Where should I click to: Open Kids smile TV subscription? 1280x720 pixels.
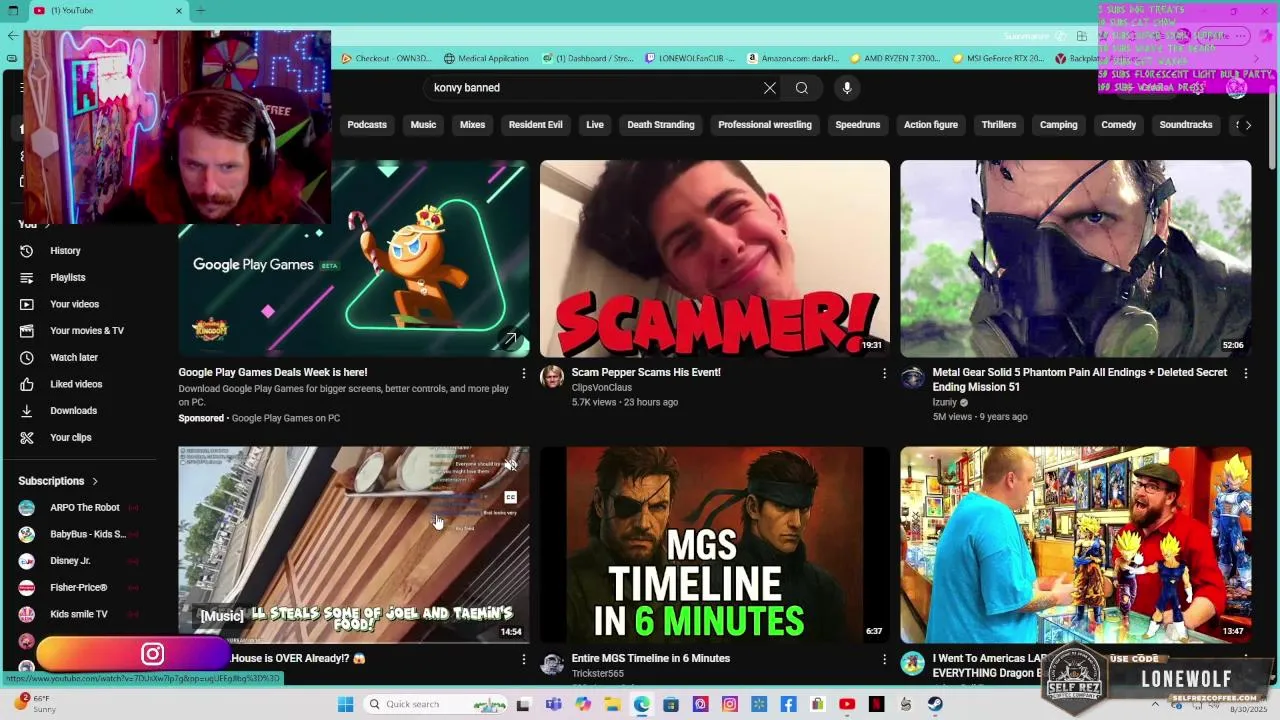77,614
